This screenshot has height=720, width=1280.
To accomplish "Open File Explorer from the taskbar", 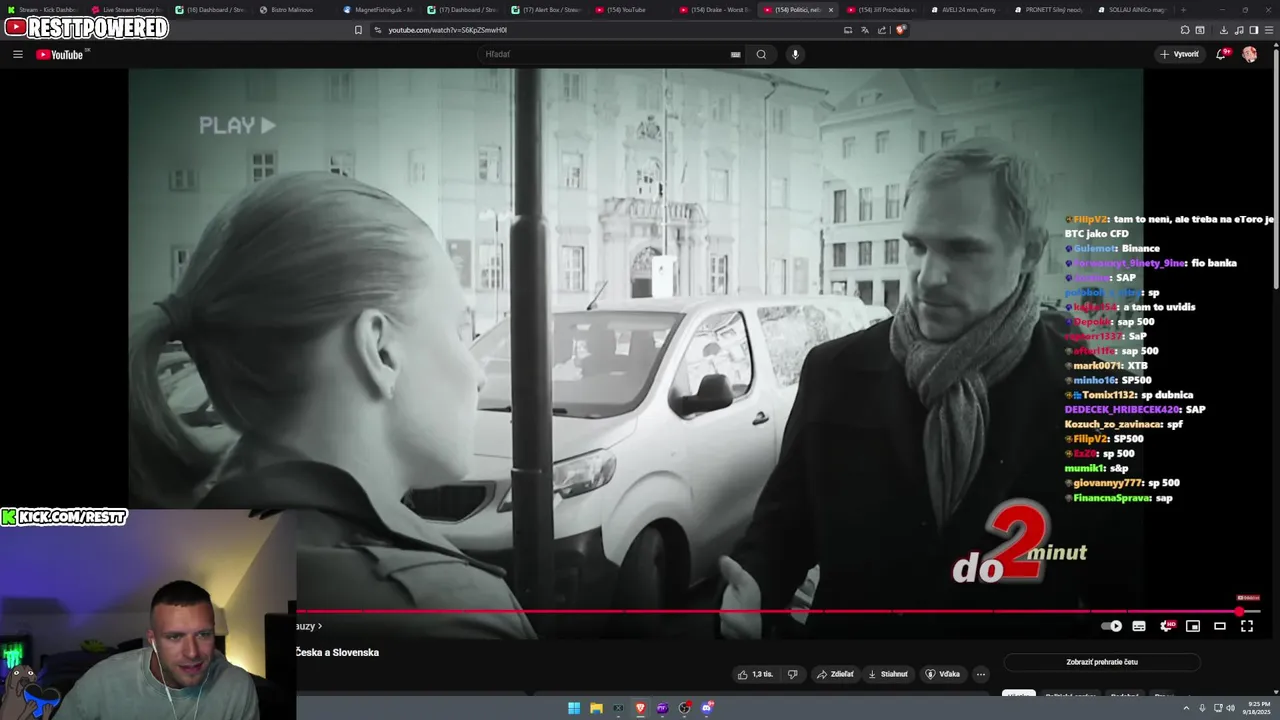I will 596,708.
